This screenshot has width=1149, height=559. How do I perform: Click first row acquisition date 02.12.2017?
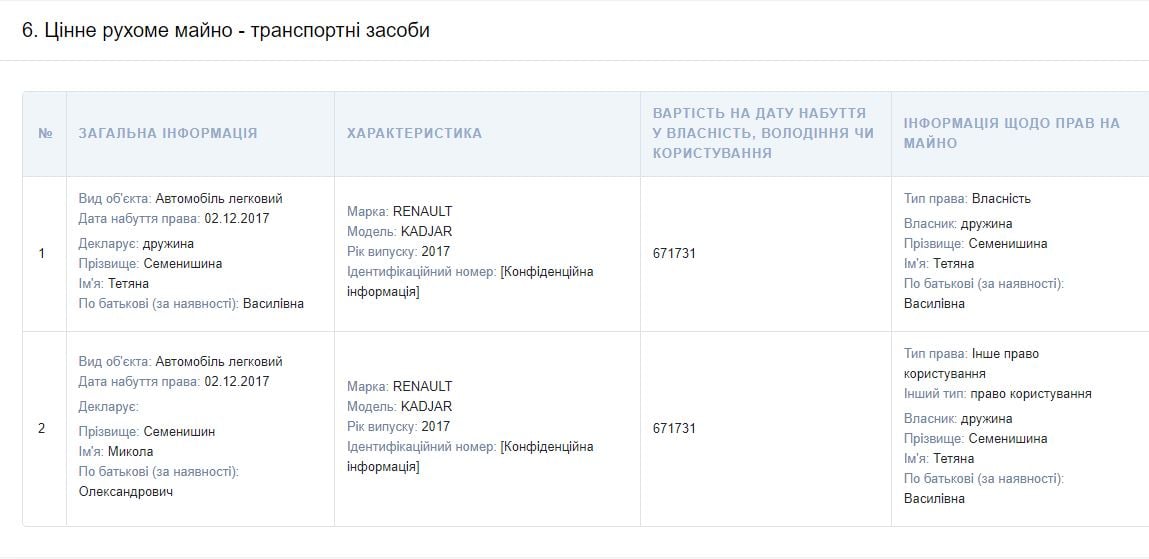pos(237,218)
